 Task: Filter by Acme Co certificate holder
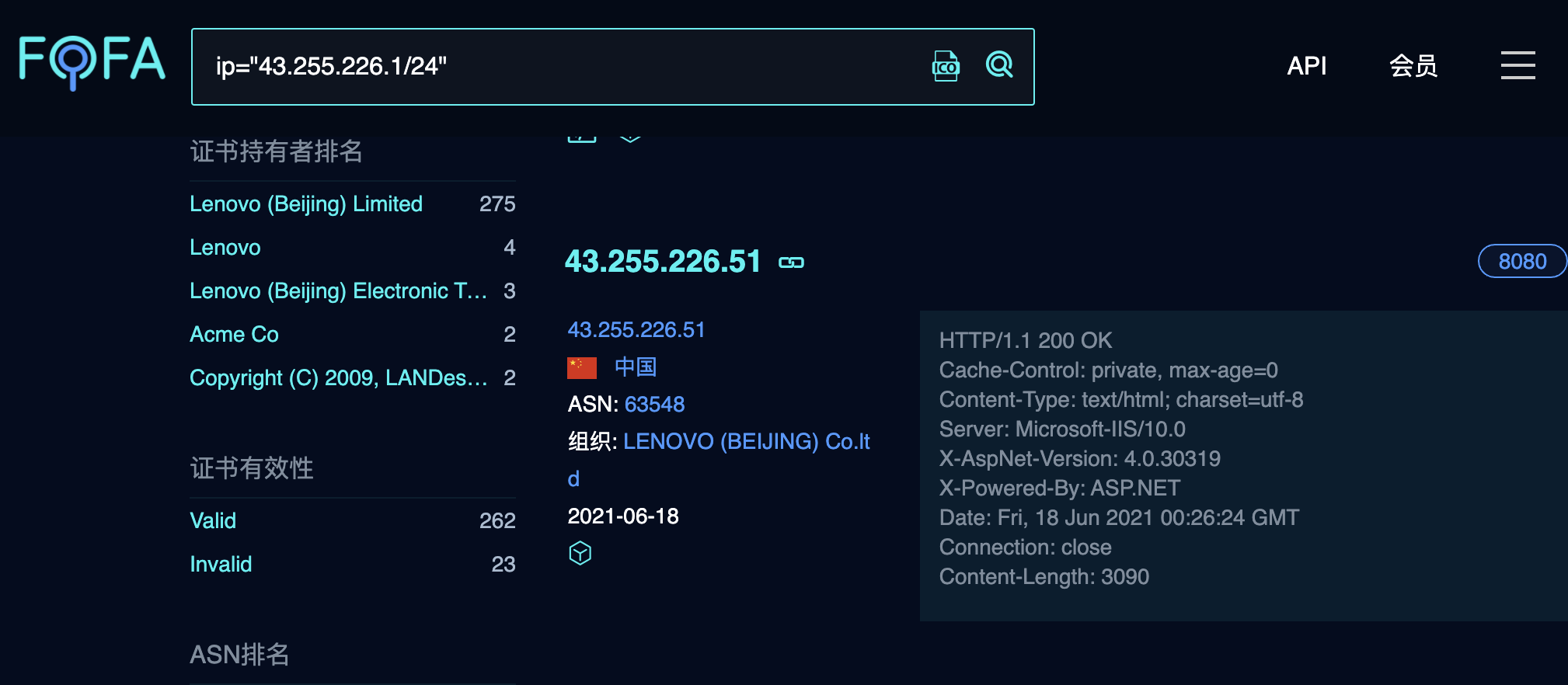(234, 334)
